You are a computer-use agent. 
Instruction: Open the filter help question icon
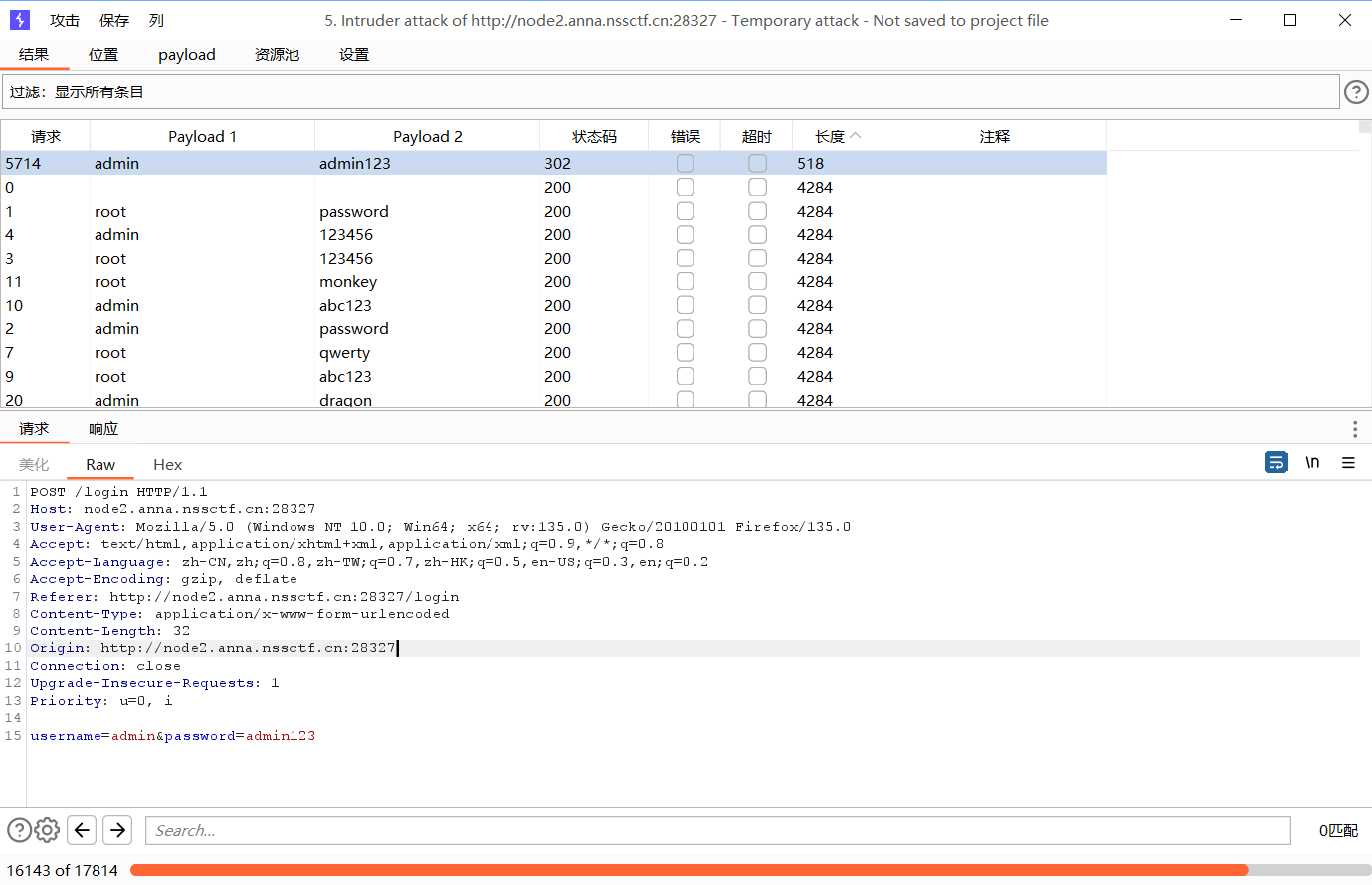coord(1356,92)
